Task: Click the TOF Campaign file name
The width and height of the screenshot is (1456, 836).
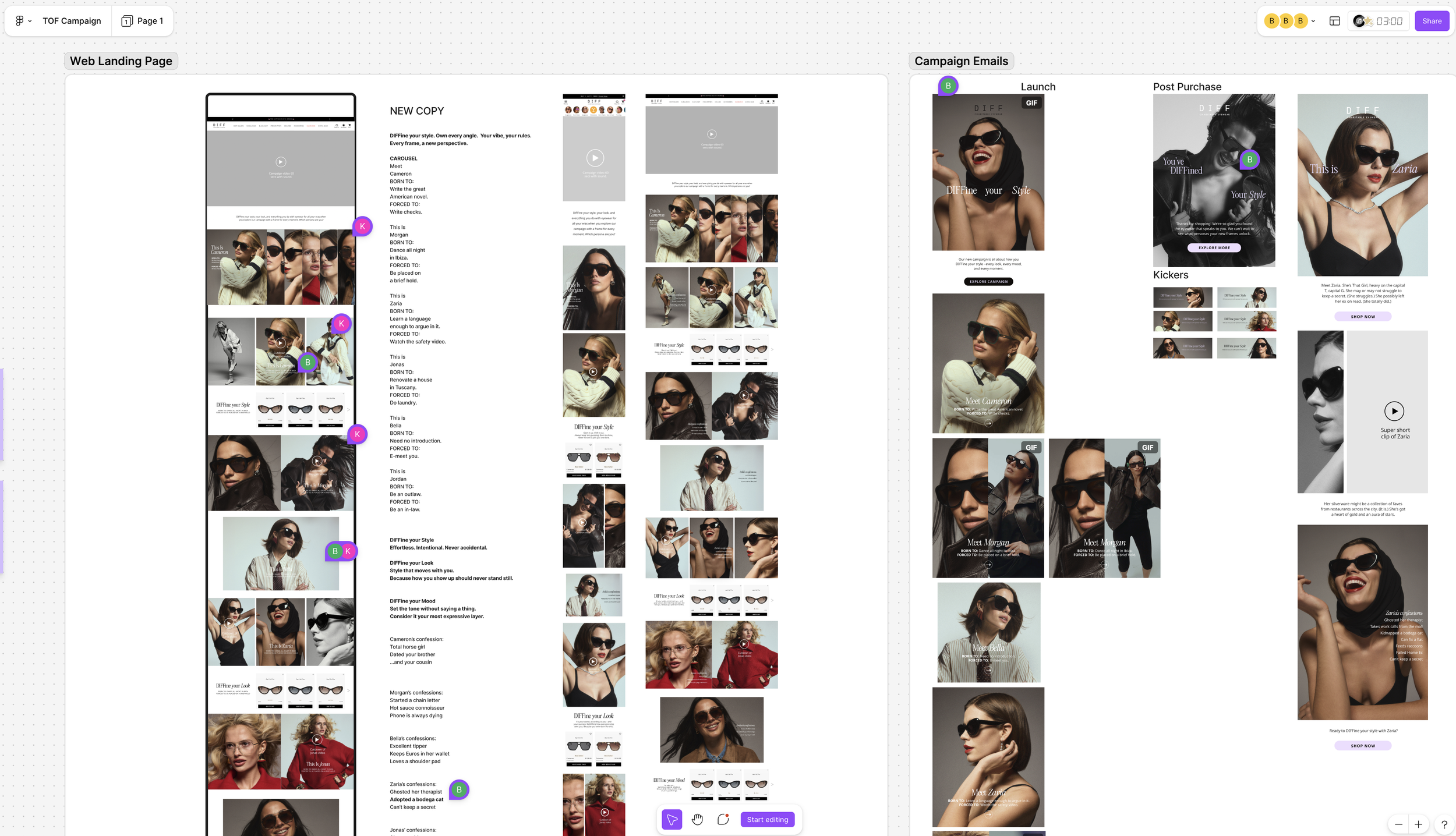Action: (72, 21)
